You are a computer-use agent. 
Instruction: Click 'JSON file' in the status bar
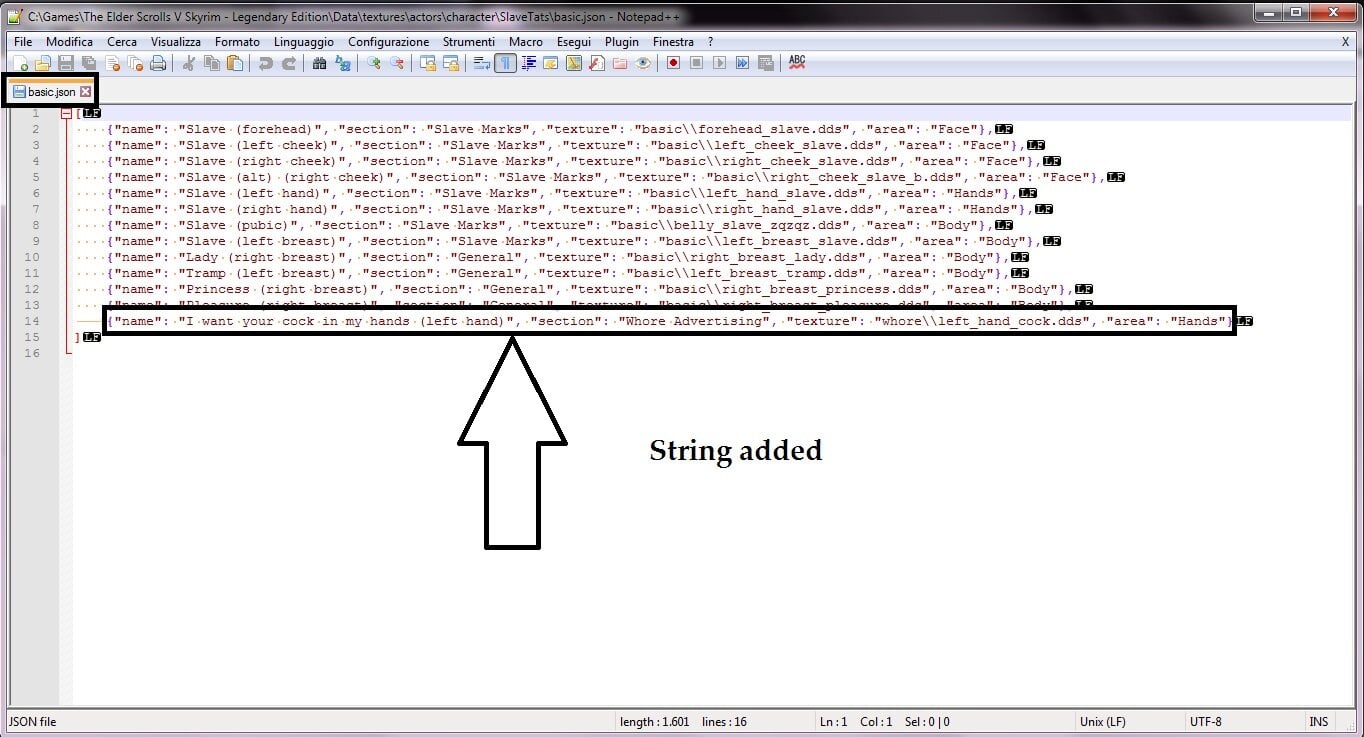tap(33, 721)
